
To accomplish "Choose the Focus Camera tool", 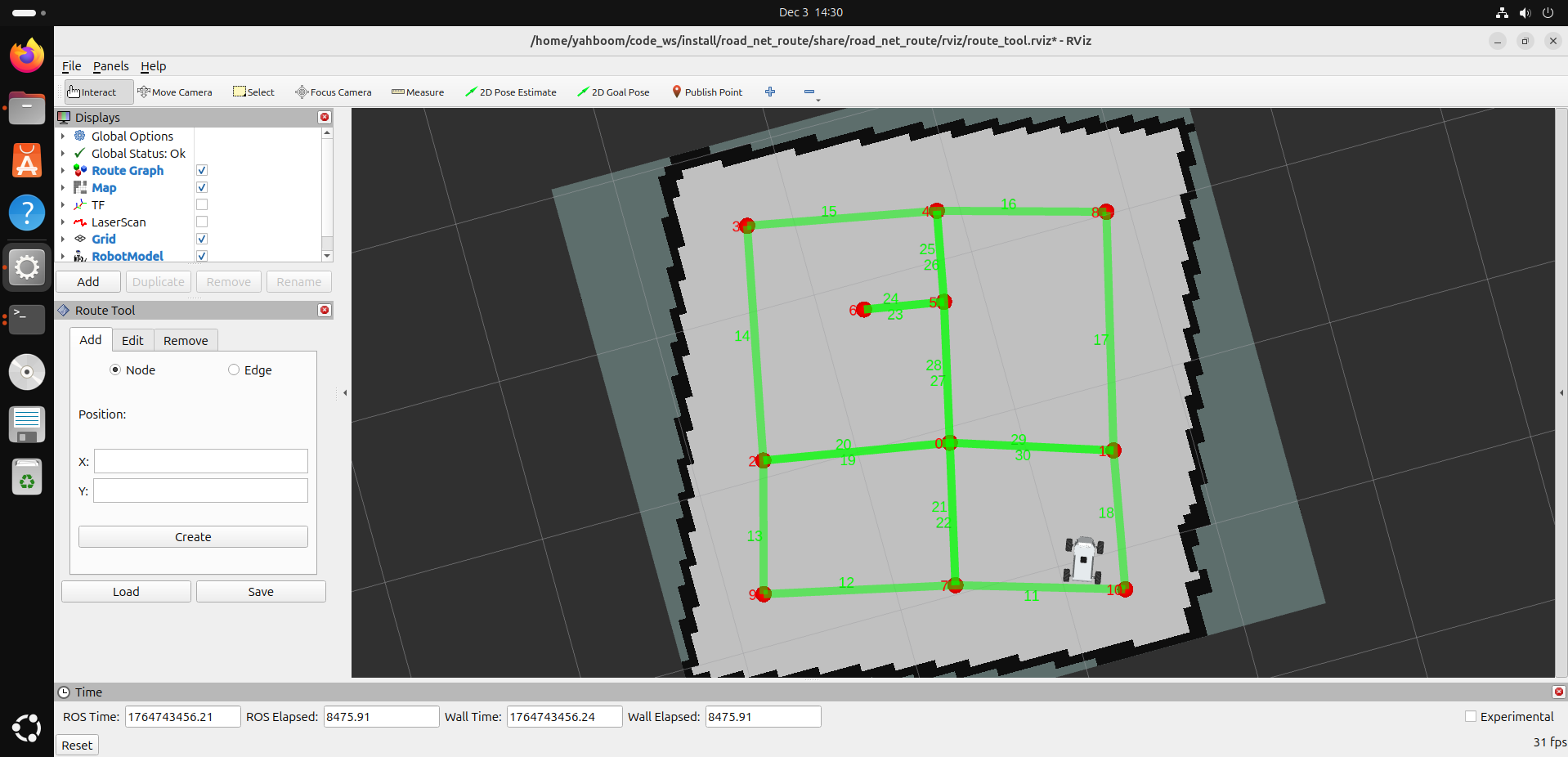I will click(x=334, y=92).
